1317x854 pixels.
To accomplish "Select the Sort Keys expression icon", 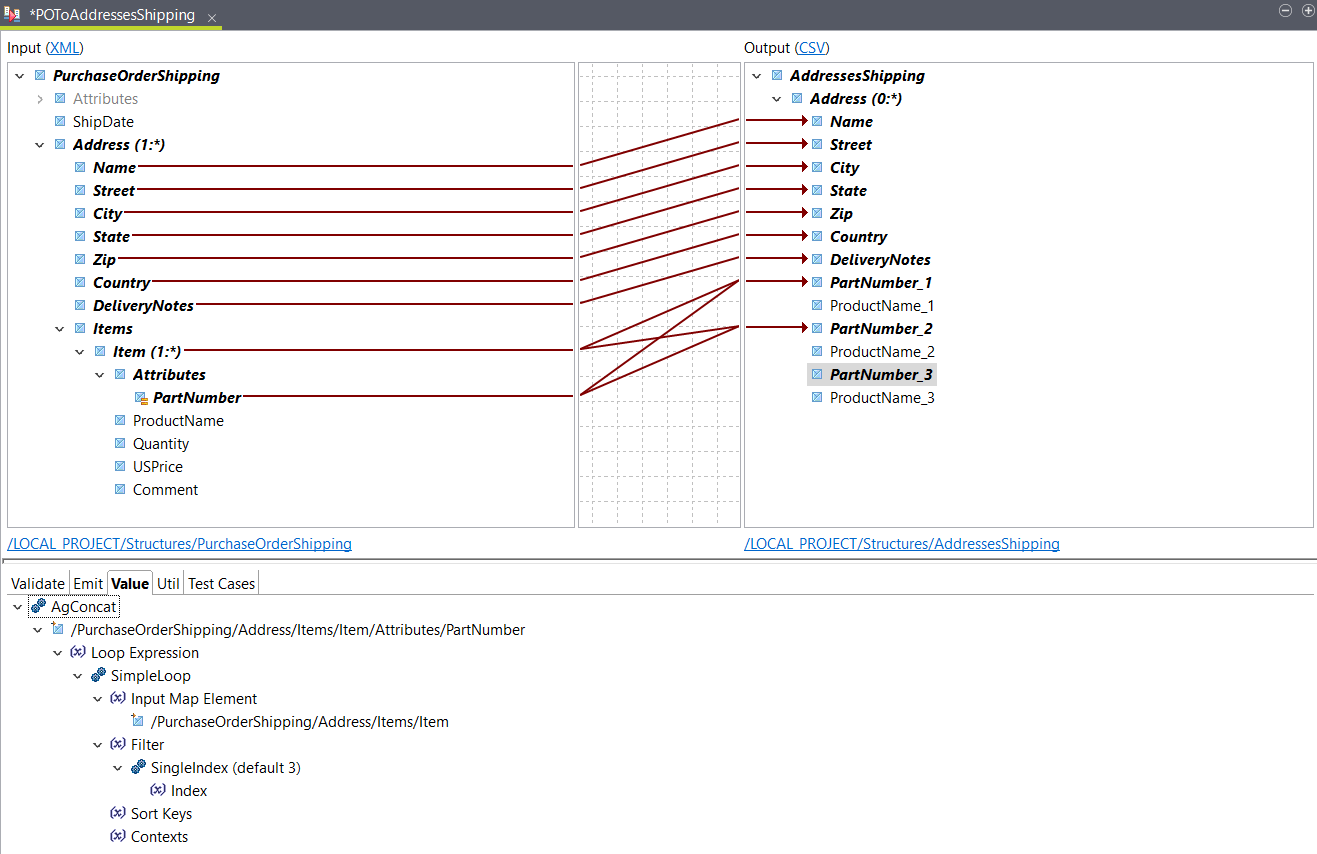I will click(x=117, y=813).
